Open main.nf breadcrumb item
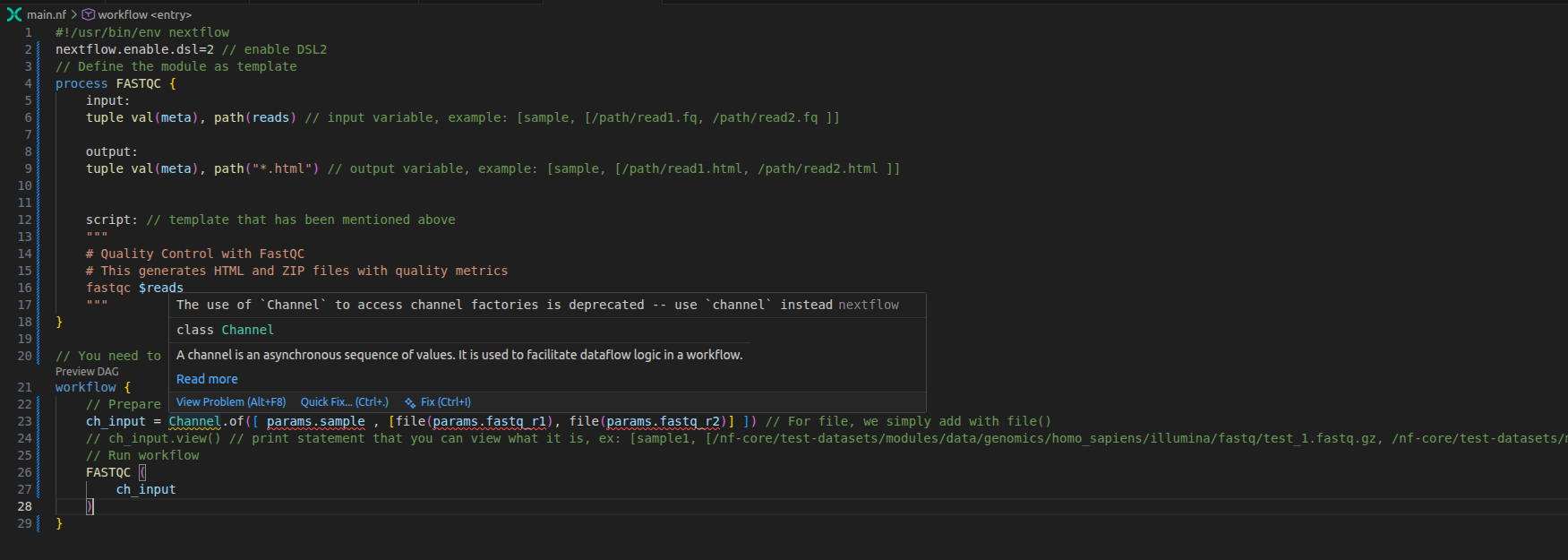 pos(47,14)
